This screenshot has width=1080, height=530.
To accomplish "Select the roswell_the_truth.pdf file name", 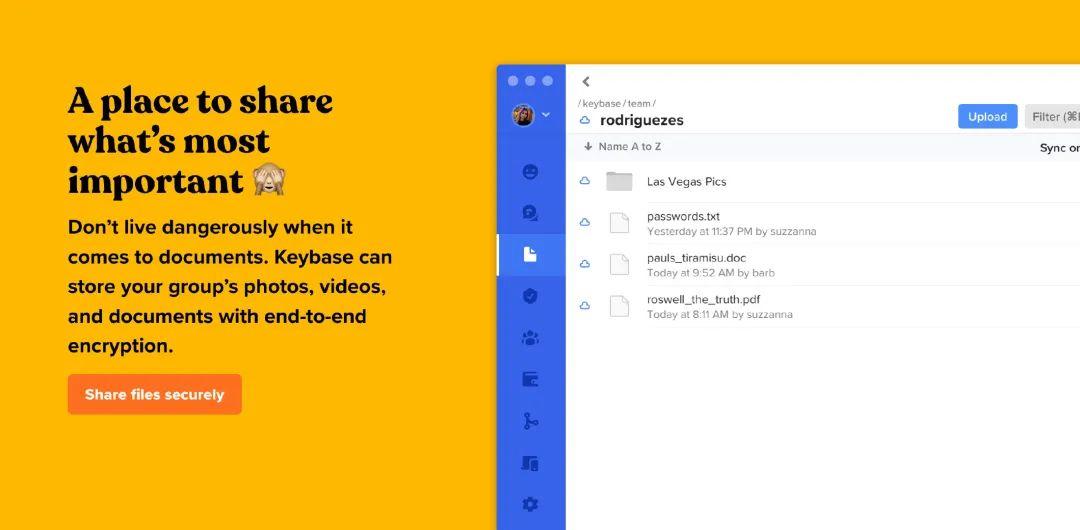I will (703, 299).
